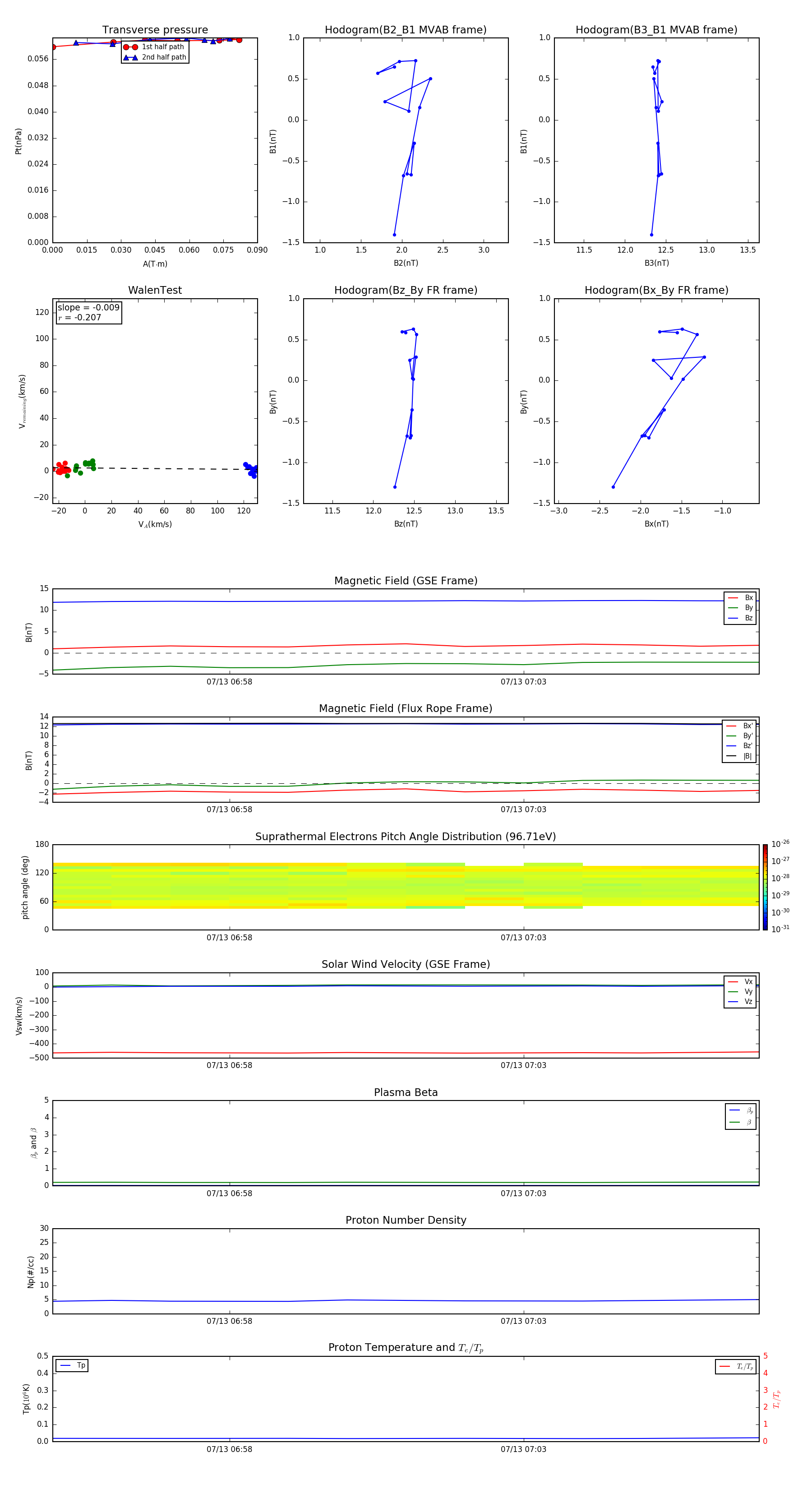Image resolution: width=812 pixels, height=1489 pixels.
Task: Select By legend entry in GSE magnetic field panel
Action: pos(740,607)
